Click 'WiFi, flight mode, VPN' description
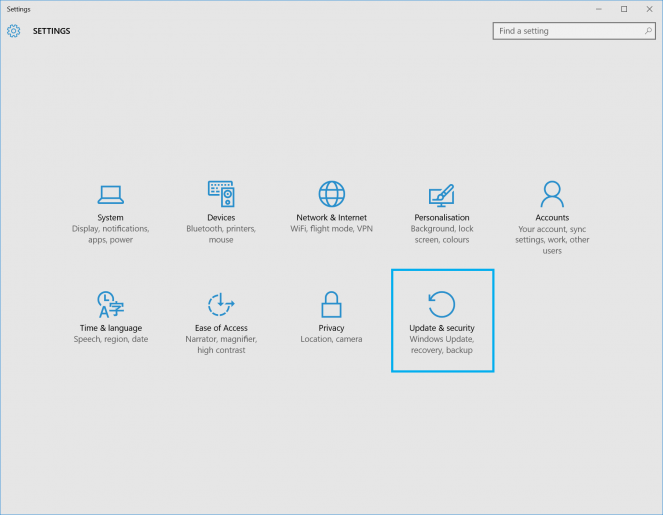This screenshot has height=515, width=663. (332, 229)
